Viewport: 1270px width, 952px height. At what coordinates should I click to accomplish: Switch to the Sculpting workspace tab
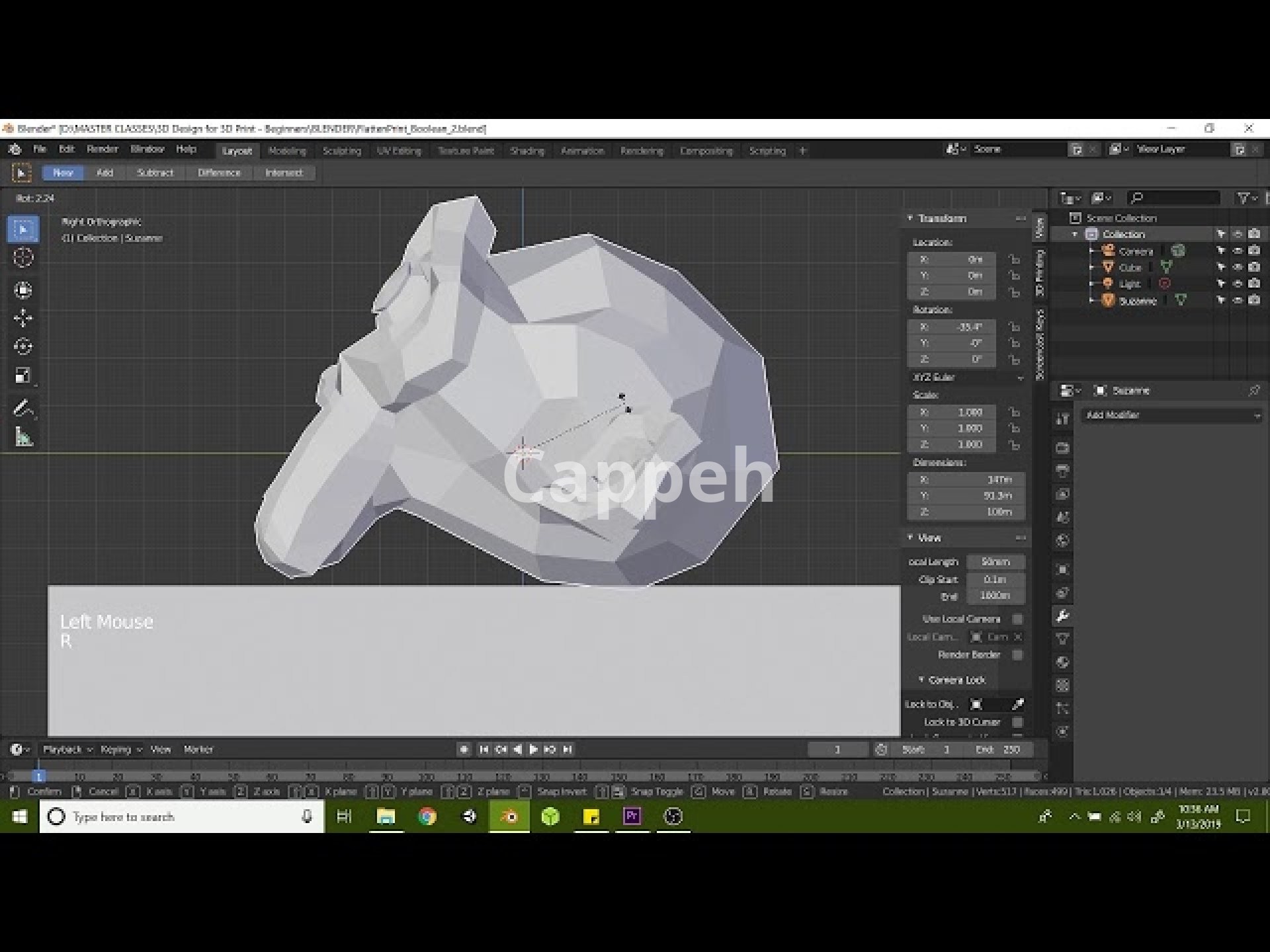(341, 151)
